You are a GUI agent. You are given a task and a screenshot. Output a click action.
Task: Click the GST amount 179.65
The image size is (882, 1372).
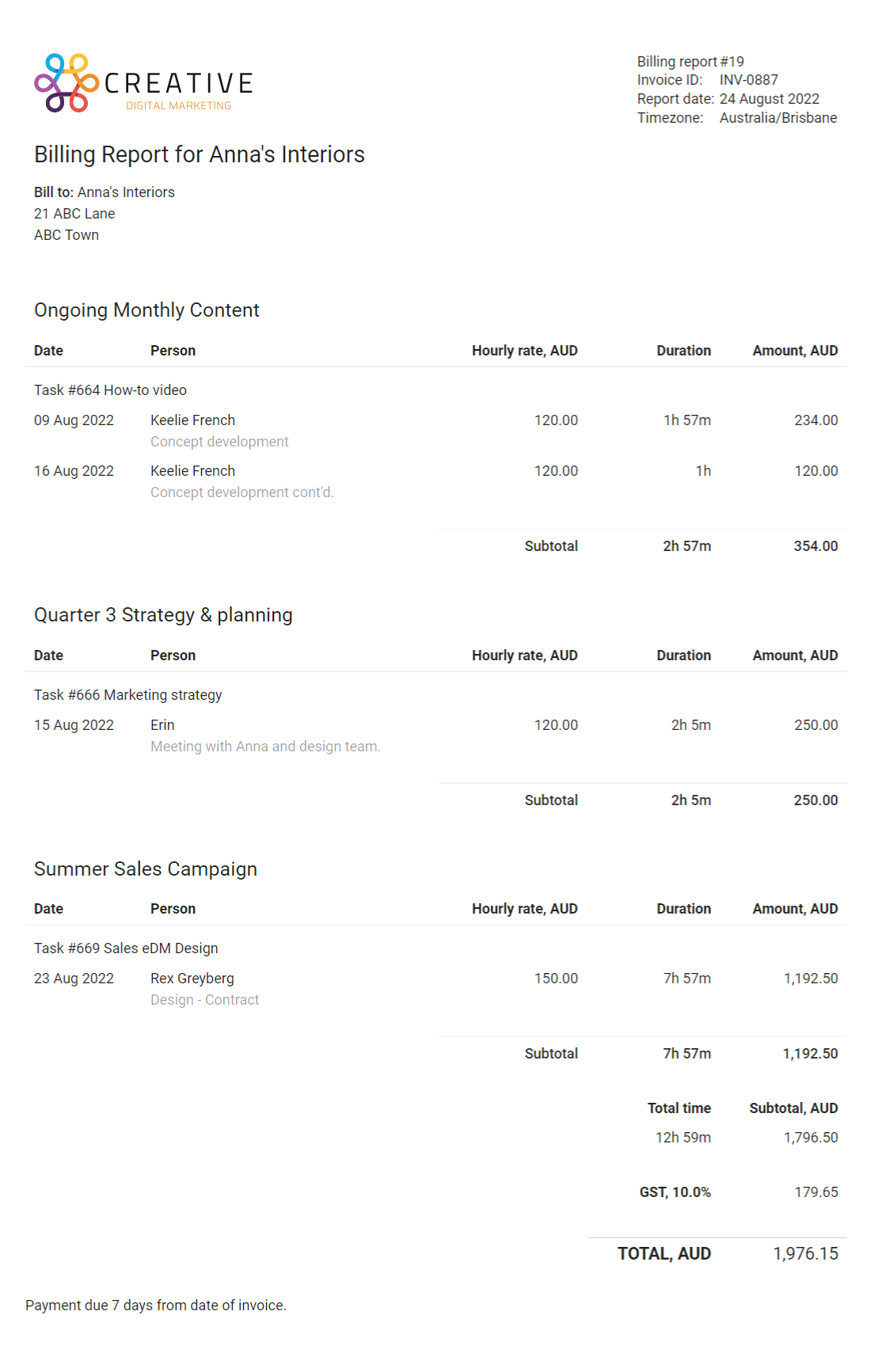815,1192
